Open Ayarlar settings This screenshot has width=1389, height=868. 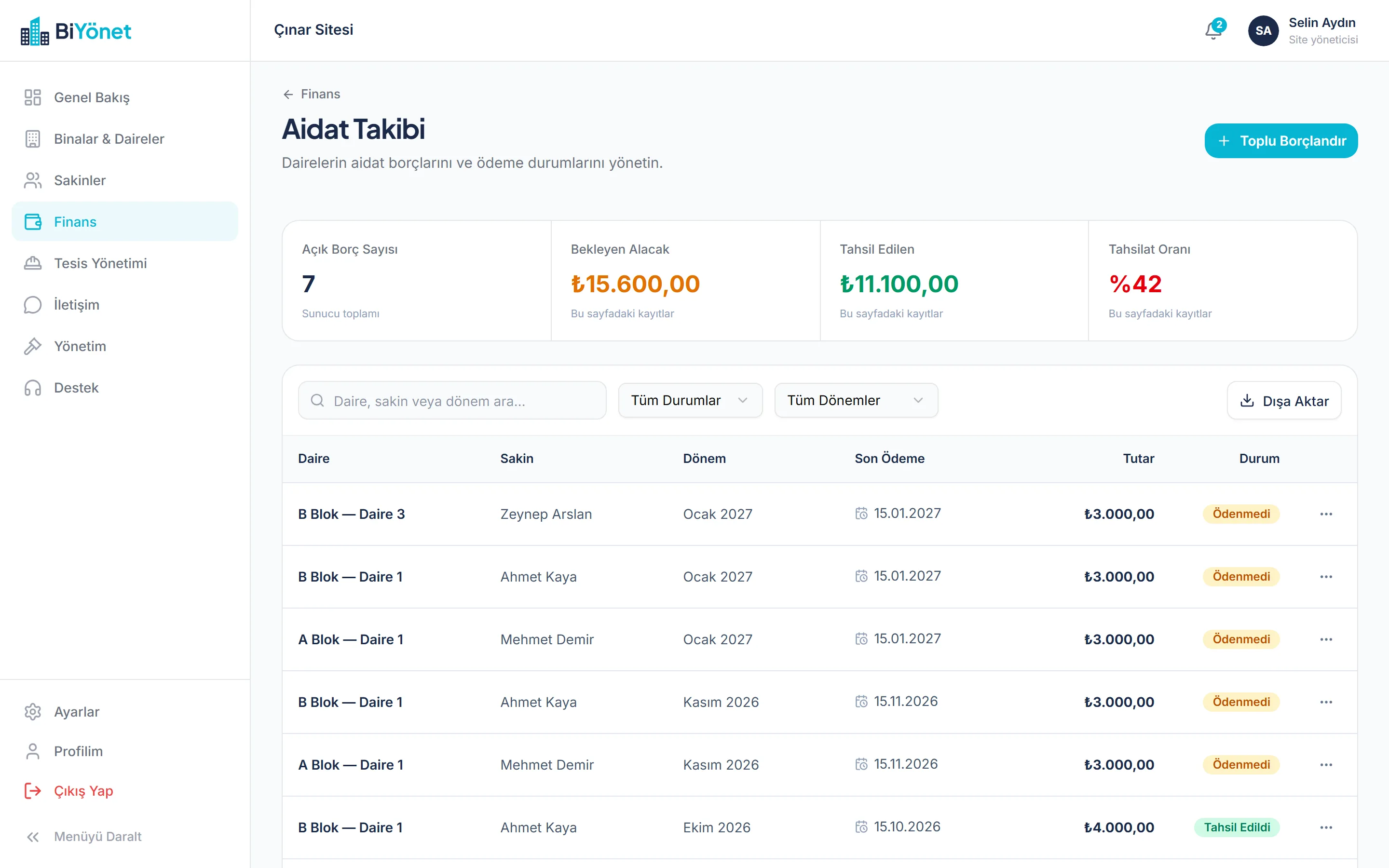point(124,712)
